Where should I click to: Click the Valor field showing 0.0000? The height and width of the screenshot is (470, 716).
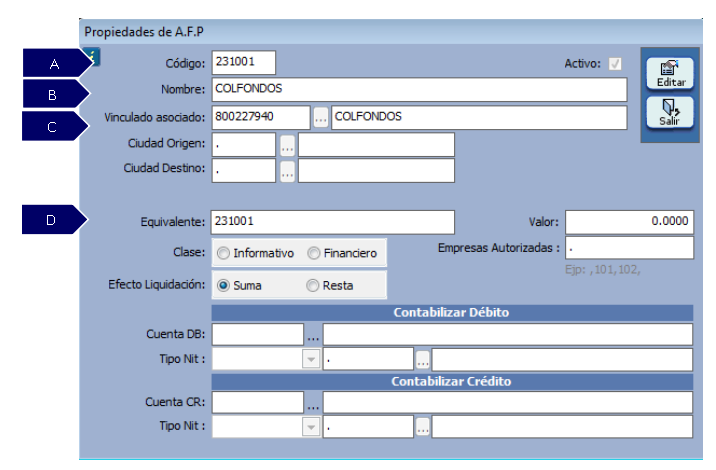tap(630, 222)
